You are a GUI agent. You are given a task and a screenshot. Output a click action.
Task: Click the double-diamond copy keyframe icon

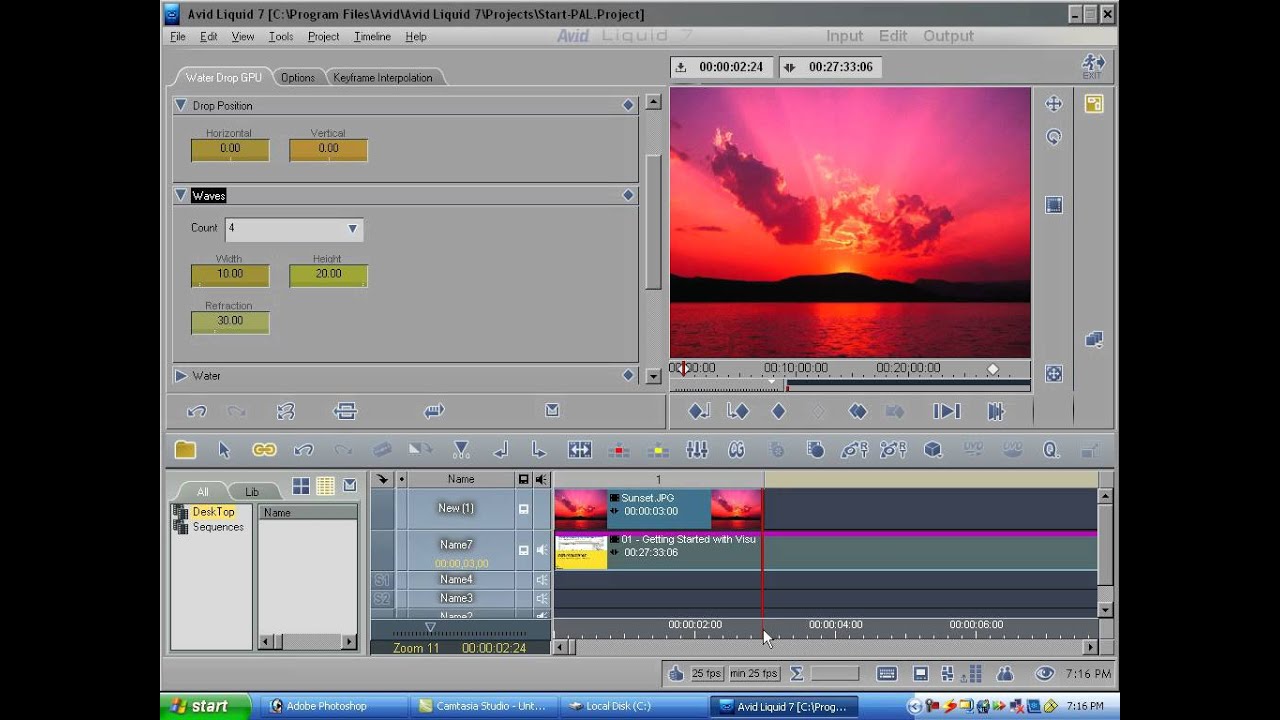coord(857,411)
